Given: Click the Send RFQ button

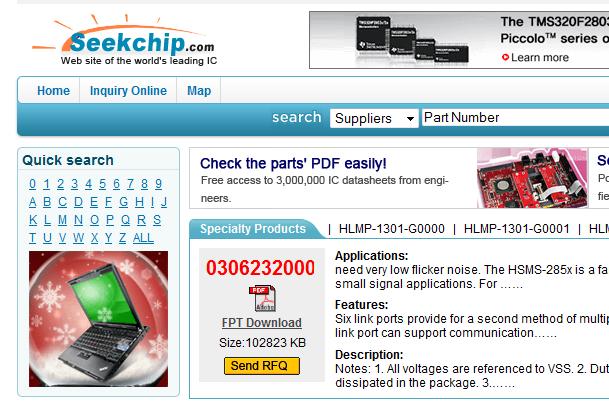Looking at the screenshot, I should 262,366.
